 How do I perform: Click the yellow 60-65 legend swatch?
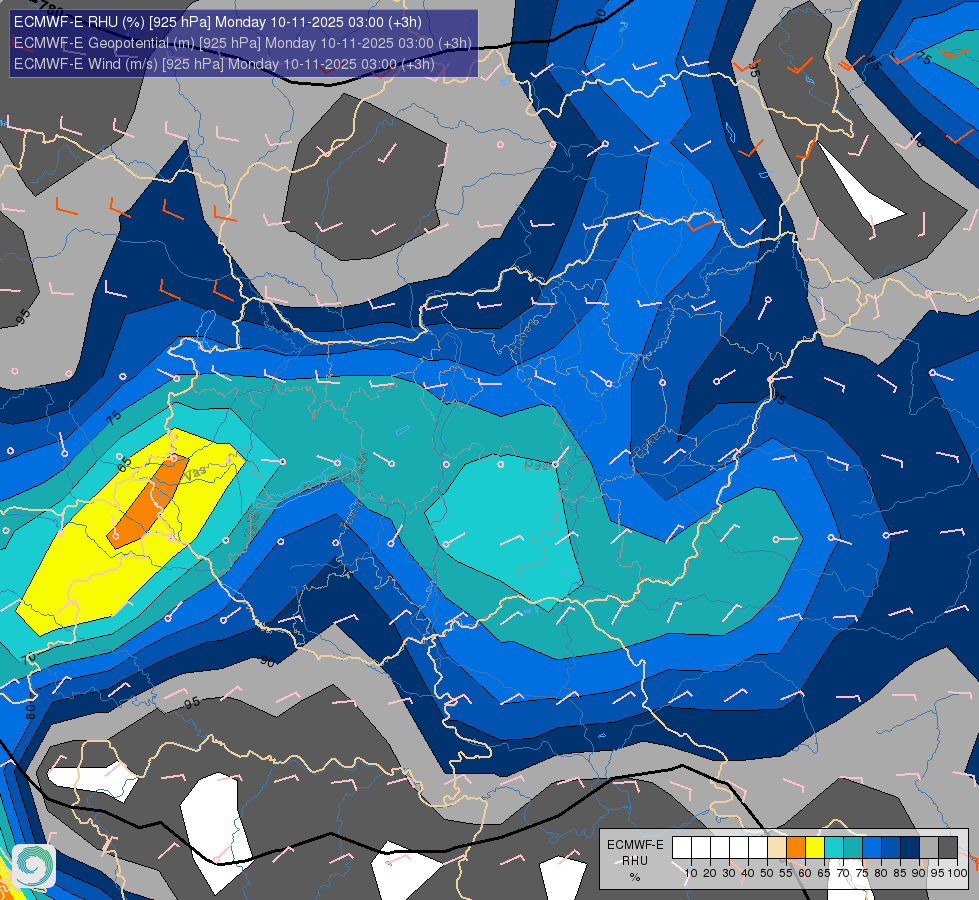[815, 848]
